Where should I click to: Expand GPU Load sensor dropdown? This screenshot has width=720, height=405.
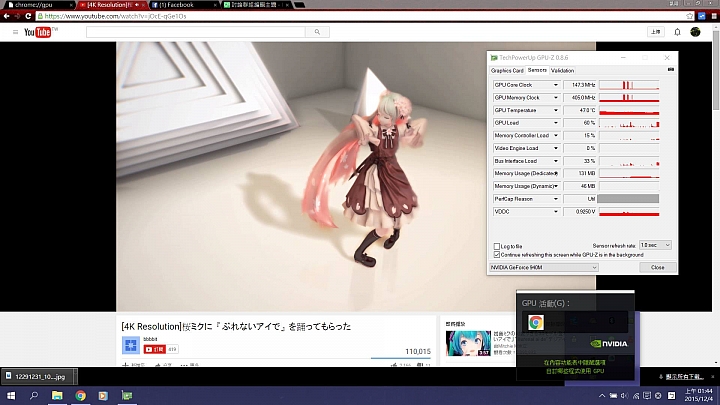coord(556,123)
